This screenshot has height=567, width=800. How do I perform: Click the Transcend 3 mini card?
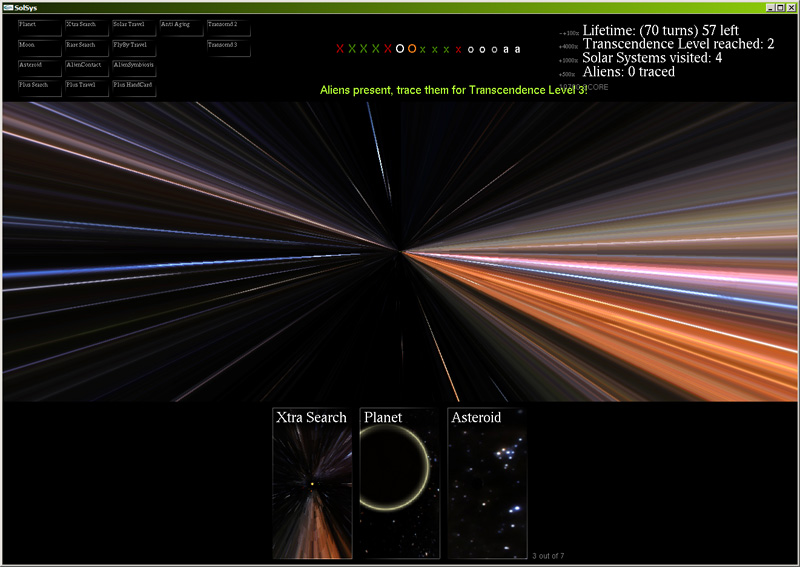(228, 48)
